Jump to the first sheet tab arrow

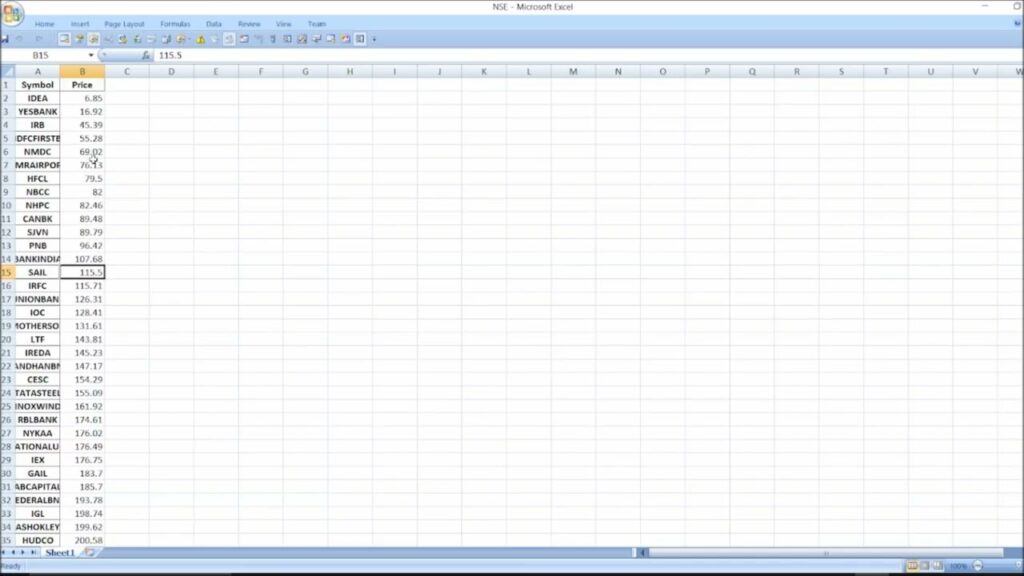point(4,552)
